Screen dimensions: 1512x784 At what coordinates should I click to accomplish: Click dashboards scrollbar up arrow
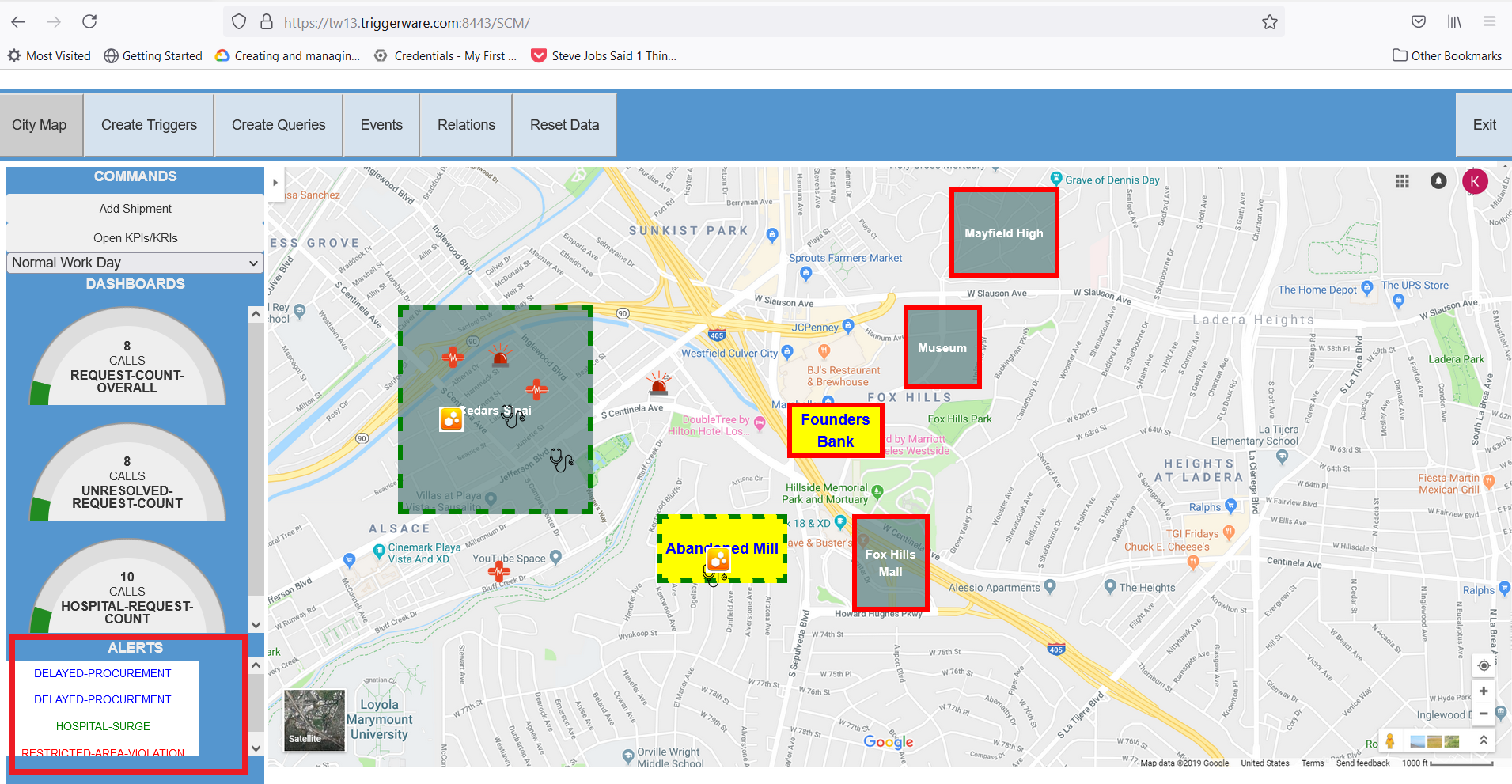[x=256, y=315]
